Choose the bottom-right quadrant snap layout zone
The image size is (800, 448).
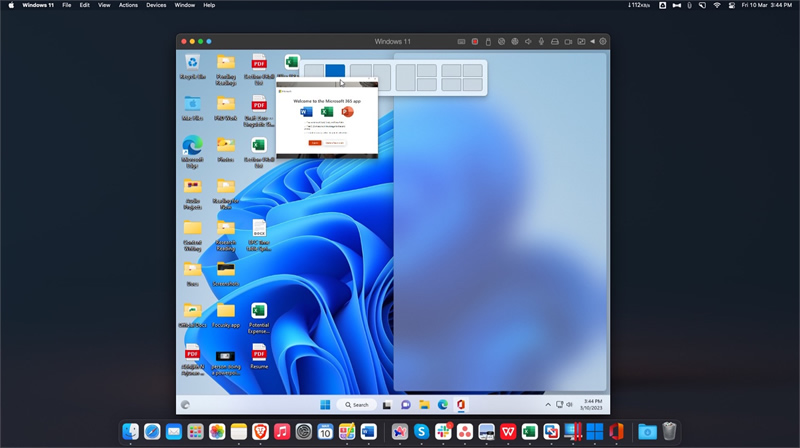pos(473,85)
